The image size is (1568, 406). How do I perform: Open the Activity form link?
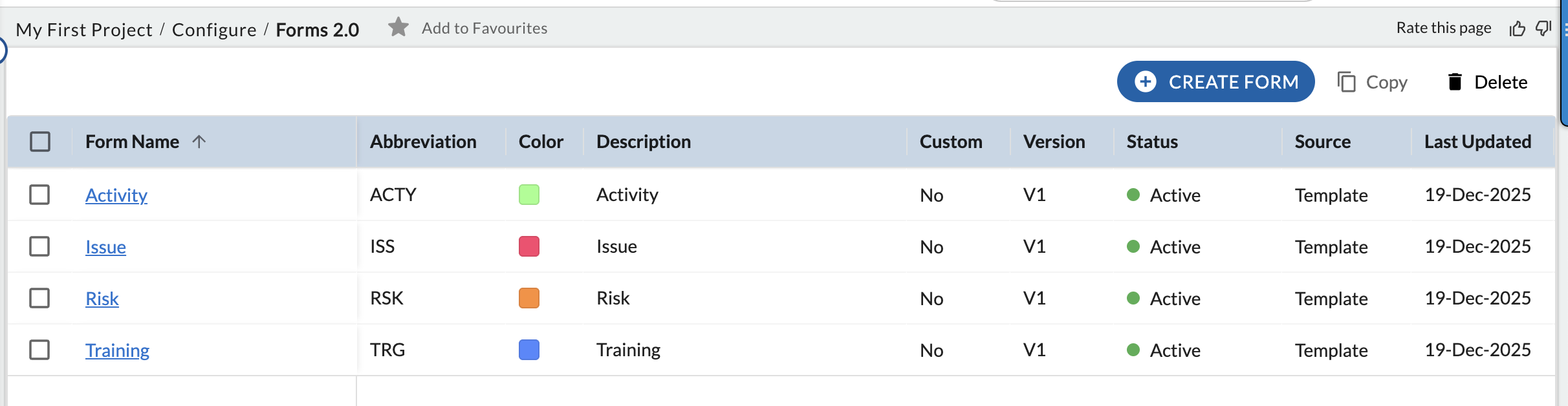(116, 195)
